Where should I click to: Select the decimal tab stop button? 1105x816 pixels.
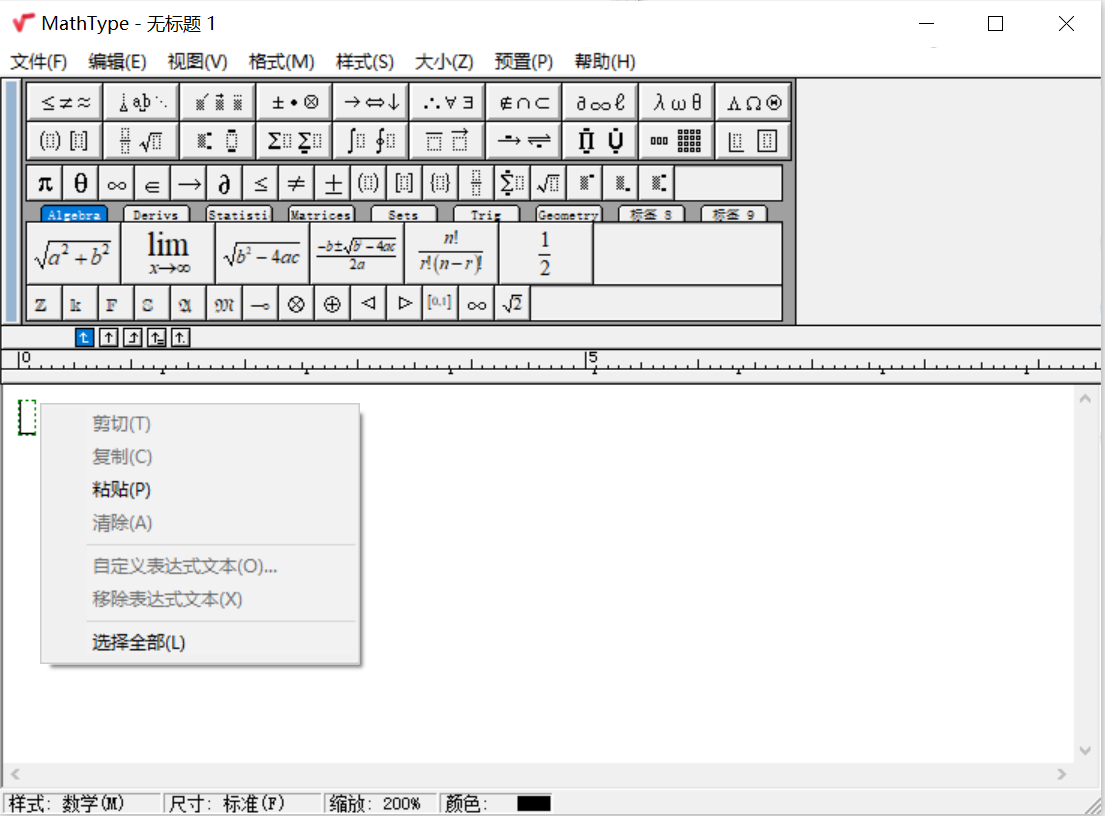click(180, 338)
